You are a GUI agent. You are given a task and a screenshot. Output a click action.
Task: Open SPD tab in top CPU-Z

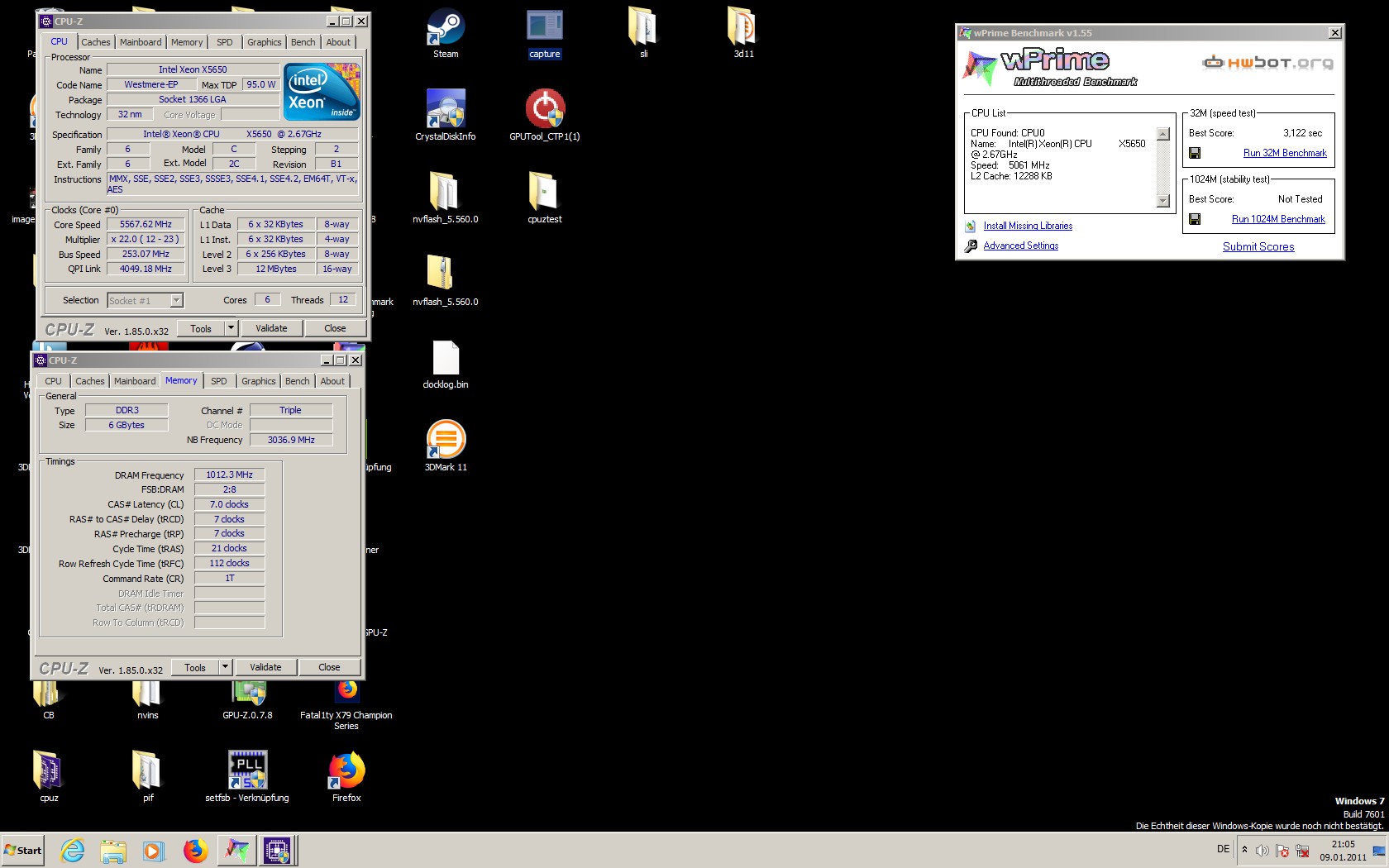(x=225, y=42)
